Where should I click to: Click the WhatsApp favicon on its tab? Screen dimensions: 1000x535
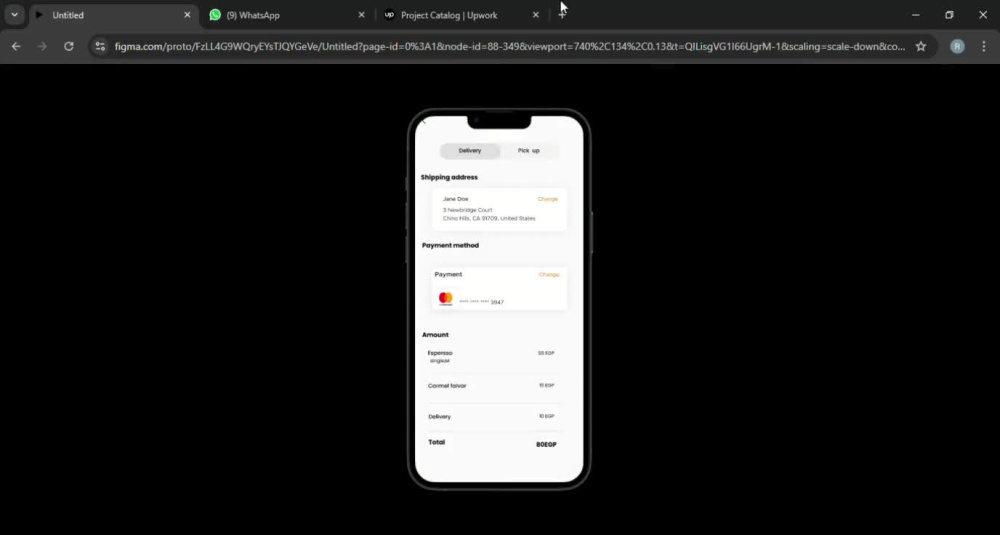[x=215, y=15]
